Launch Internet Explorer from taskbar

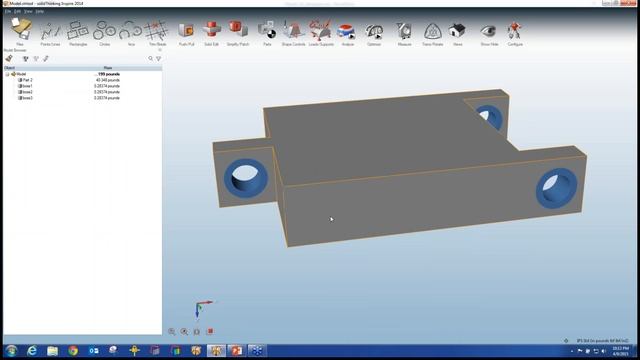click(32, 351)
